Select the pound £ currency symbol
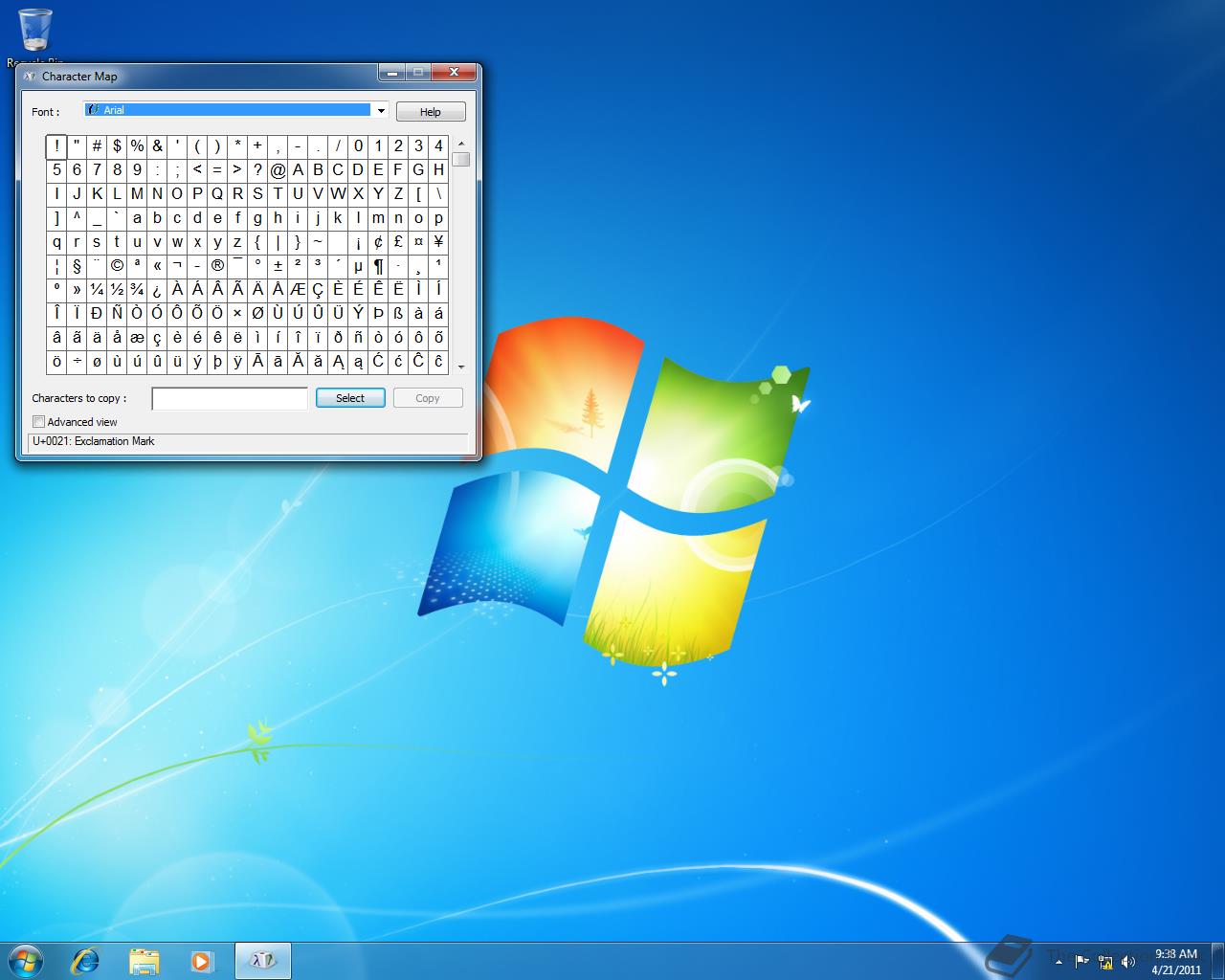This screenshot has height=980, width=1225. (x=398, y=242)
